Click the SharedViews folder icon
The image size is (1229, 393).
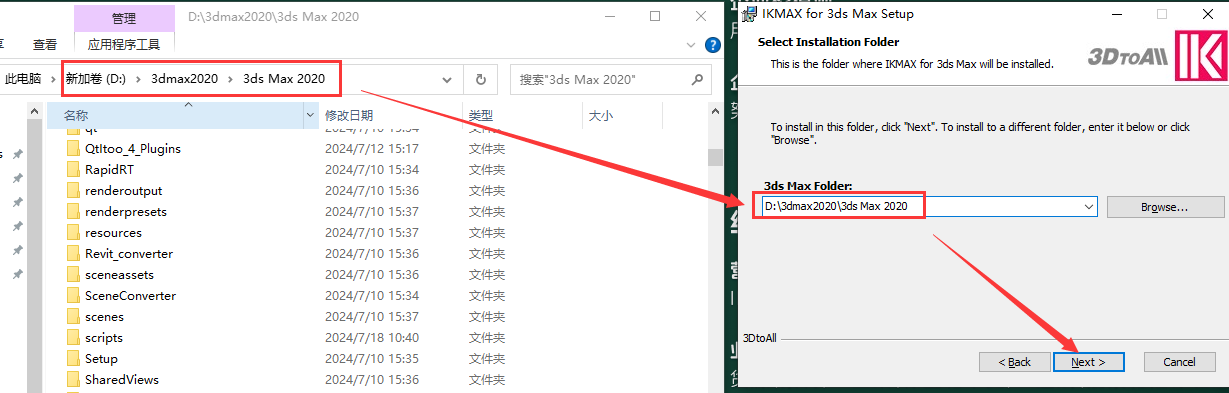tap(72, 379)
